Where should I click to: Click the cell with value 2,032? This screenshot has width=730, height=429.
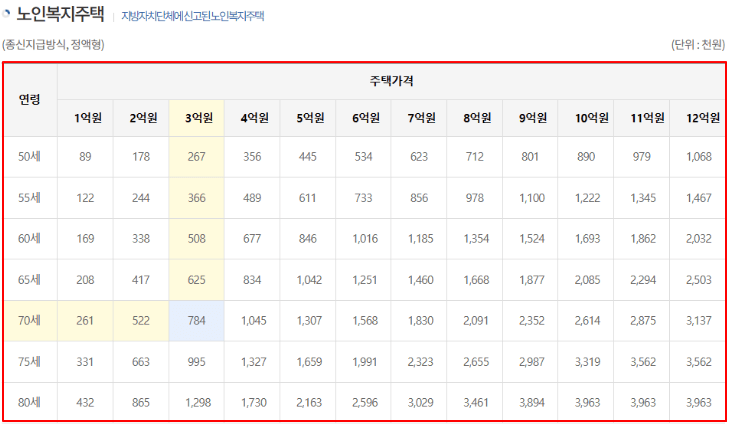[x=697, y=239]
